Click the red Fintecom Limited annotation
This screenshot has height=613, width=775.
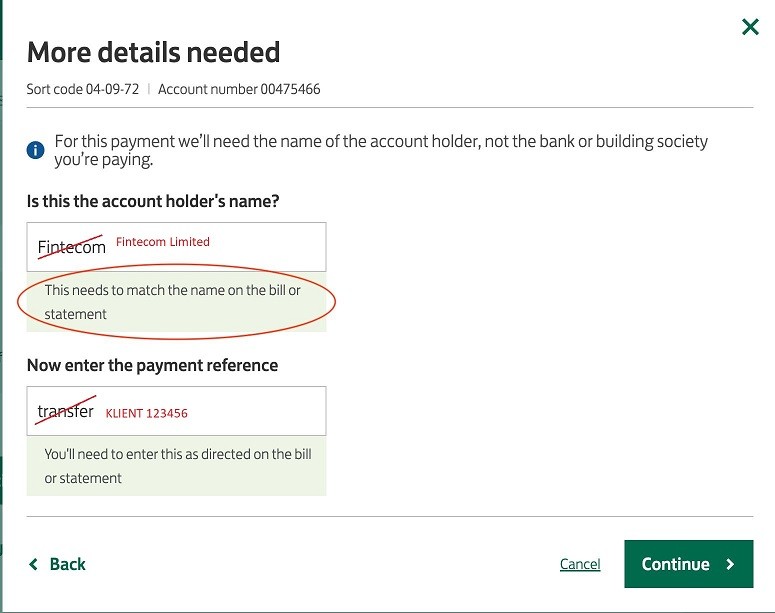click(x=163, y=242)
